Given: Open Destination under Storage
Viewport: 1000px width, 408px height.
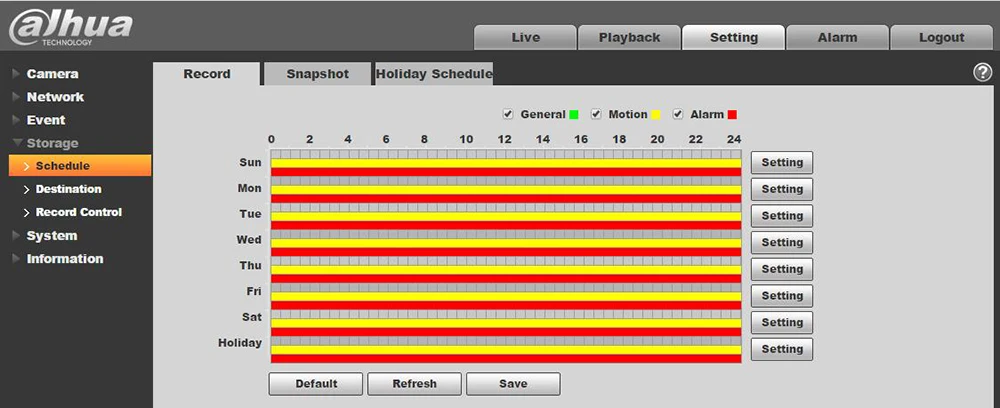Looking at the screenshot, I should coord(68,189).
